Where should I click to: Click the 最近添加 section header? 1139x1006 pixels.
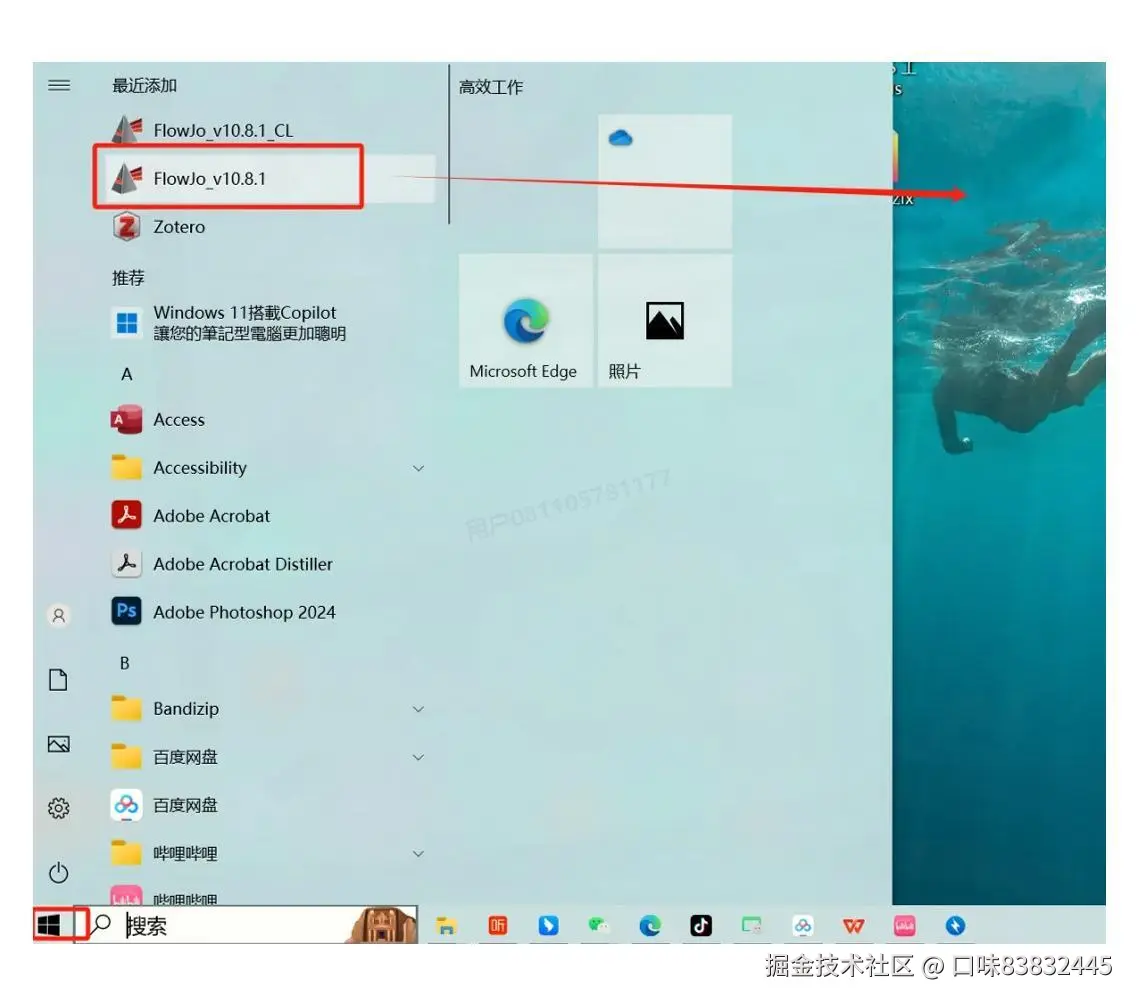[145, 86]
